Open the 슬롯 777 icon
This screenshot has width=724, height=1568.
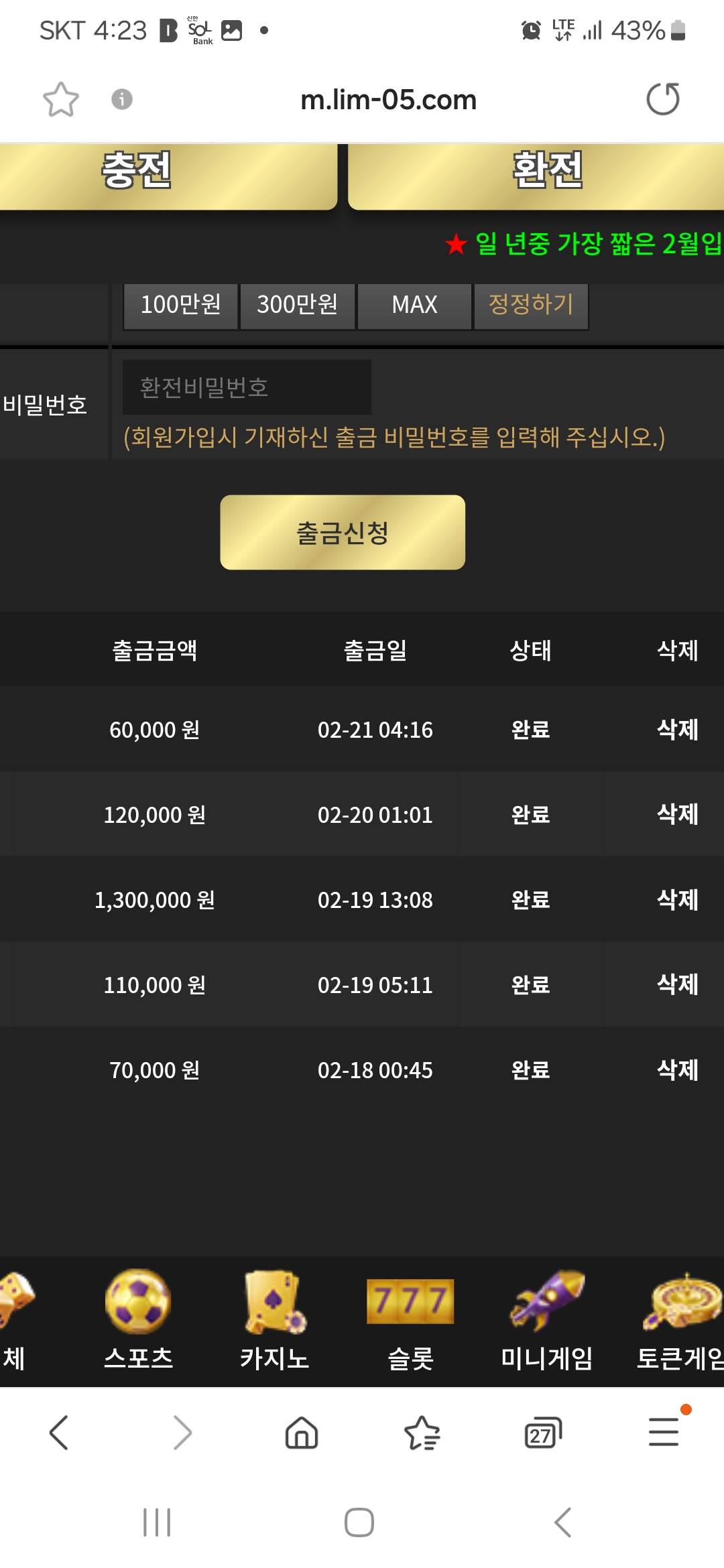(410, 1301)
